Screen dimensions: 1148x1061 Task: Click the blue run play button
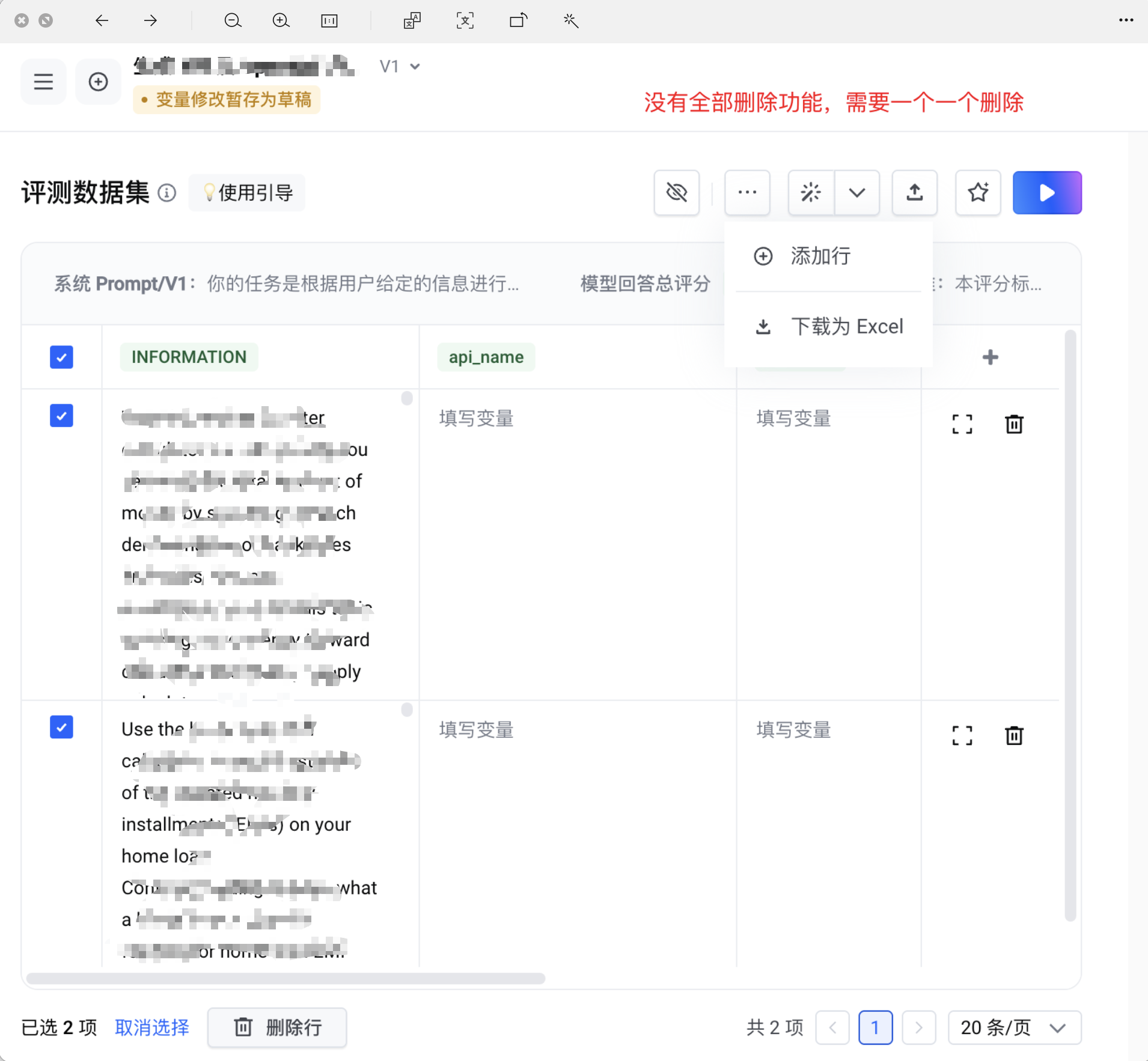pos(1046,193)
